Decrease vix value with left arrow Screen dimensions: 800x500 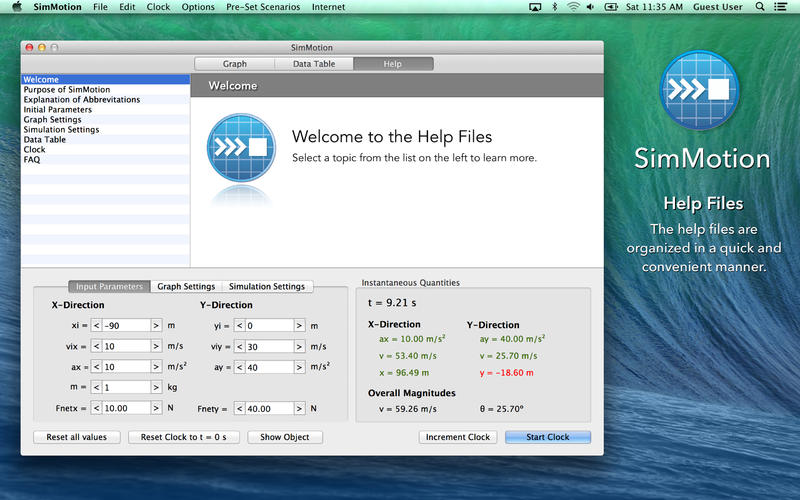[x=96, y=346]
